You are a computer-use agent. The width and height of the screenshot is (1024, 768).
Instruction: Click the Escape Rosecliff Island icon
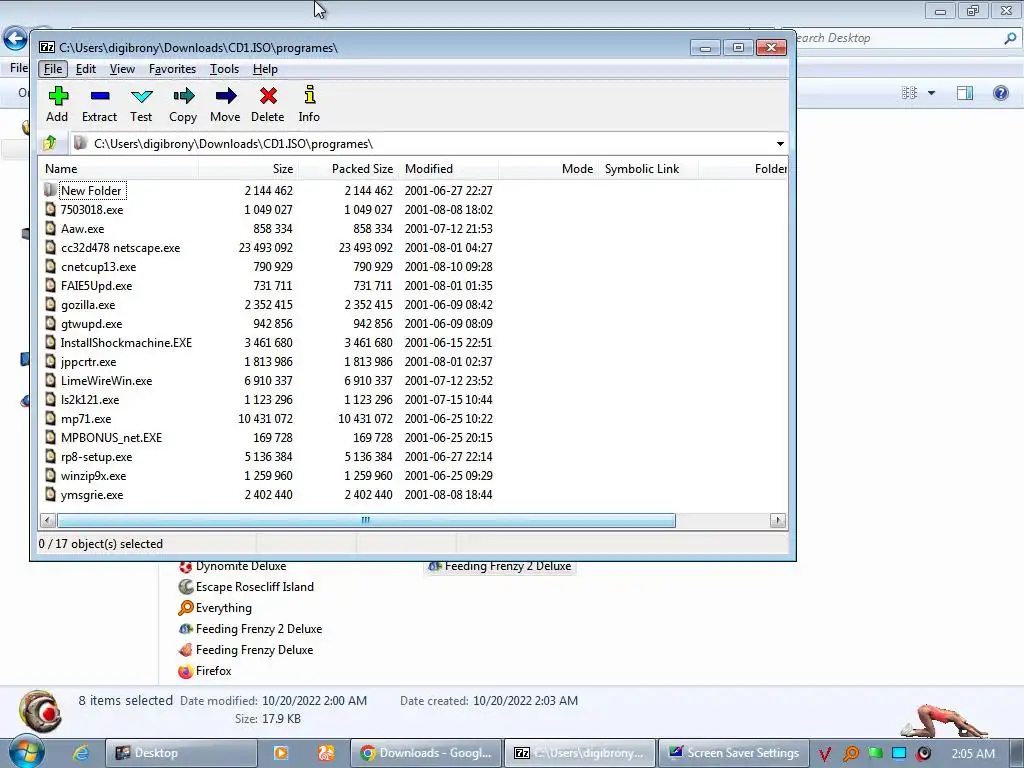(185, 587)
